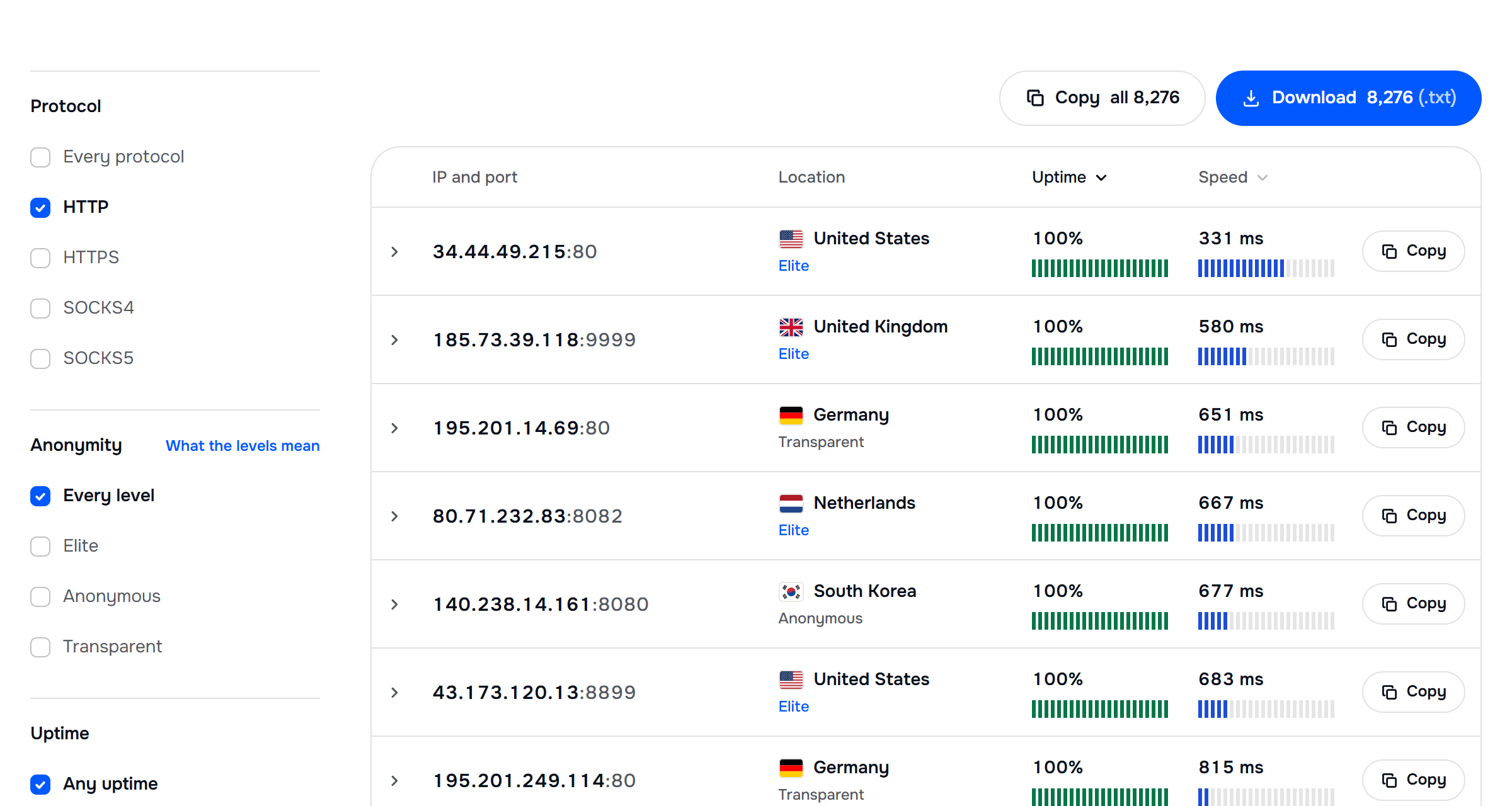Screen dimensions: 1512x806
Task: Click the 815 ms speed value
Action: coord(1231,768)
